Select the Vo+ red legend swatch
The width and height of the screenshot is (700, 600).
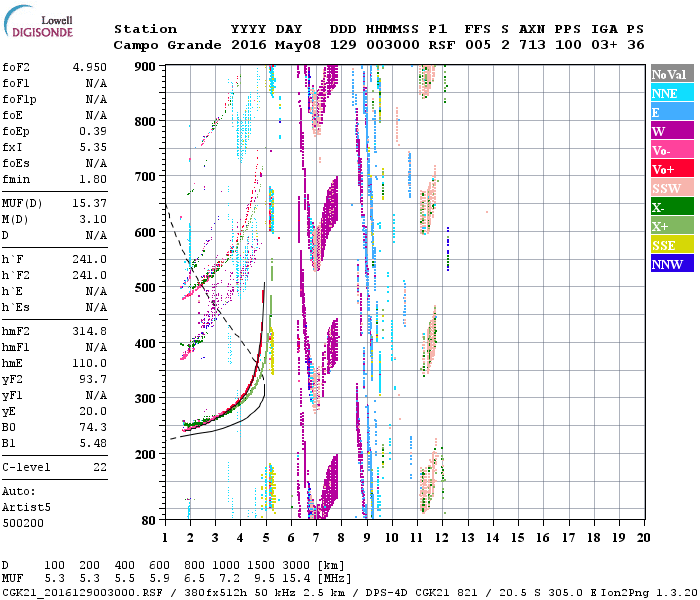672,169
